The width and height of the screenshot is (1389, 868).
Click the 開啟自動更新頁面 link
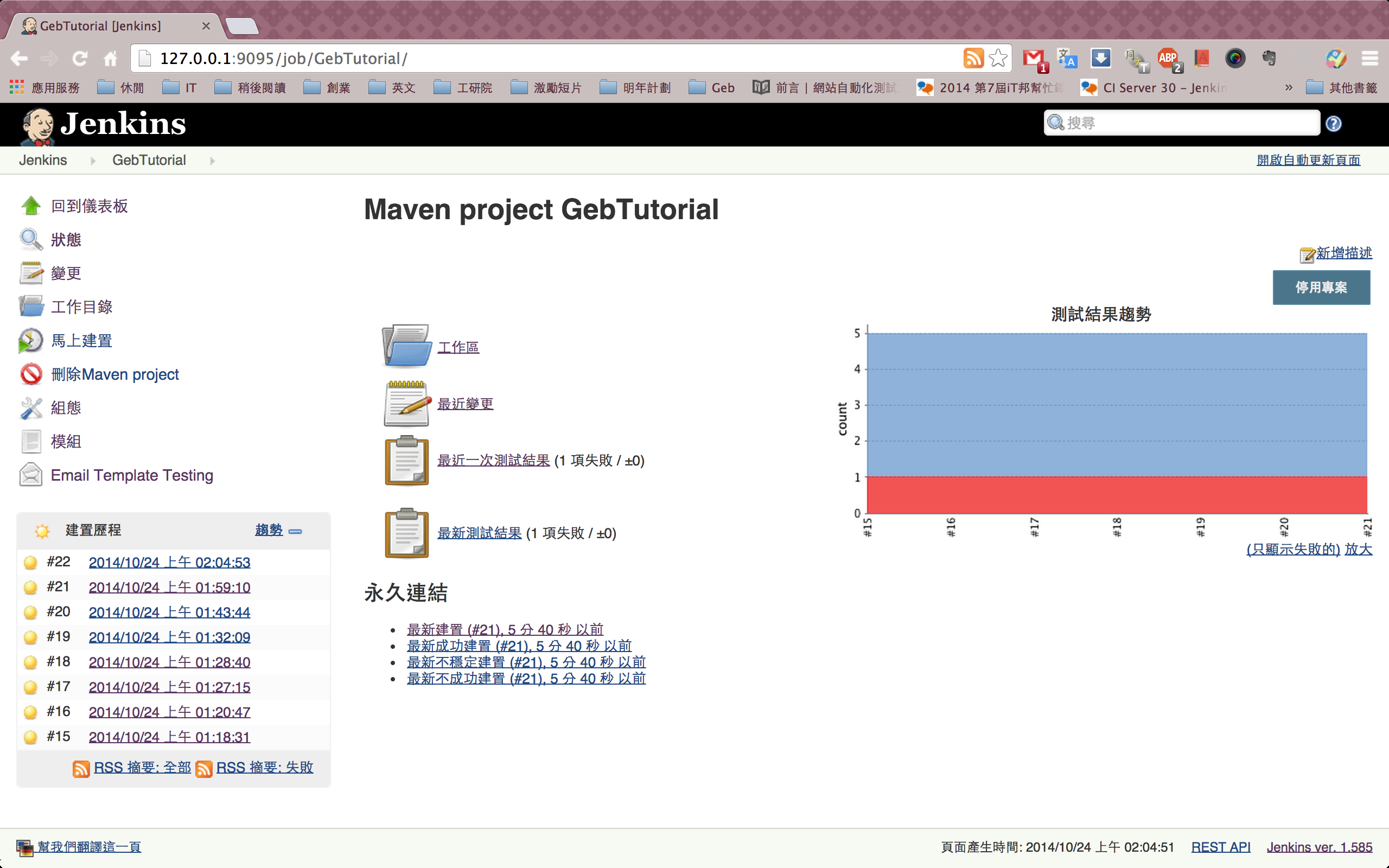click(1308, 160)
